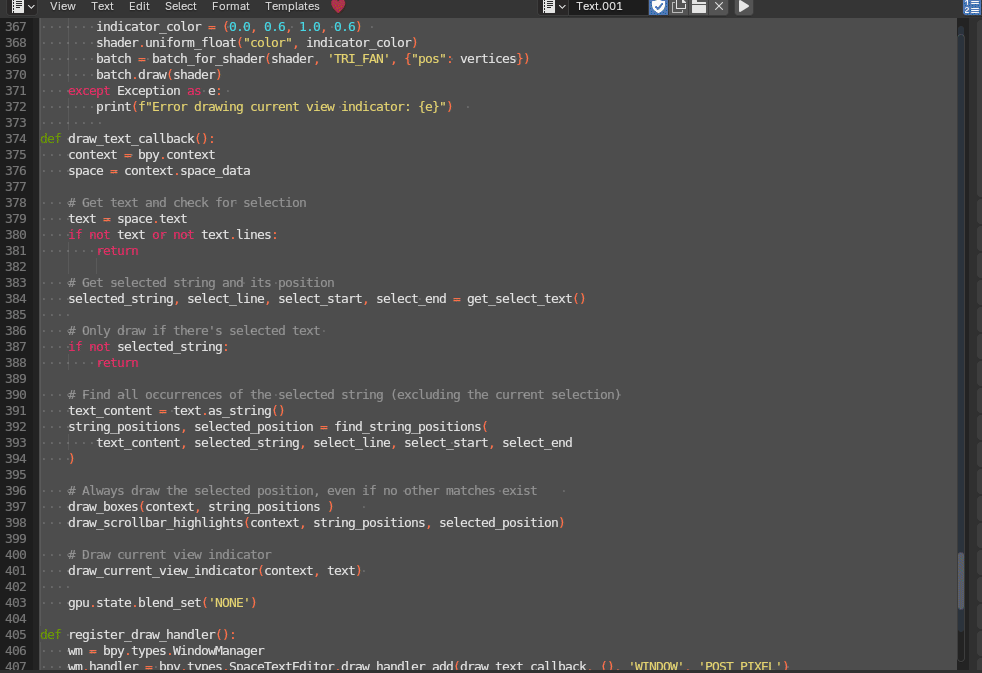Click find_string_positions( on line 392
The width and height of the screenshot is (982, 673).
pos(411,426)
